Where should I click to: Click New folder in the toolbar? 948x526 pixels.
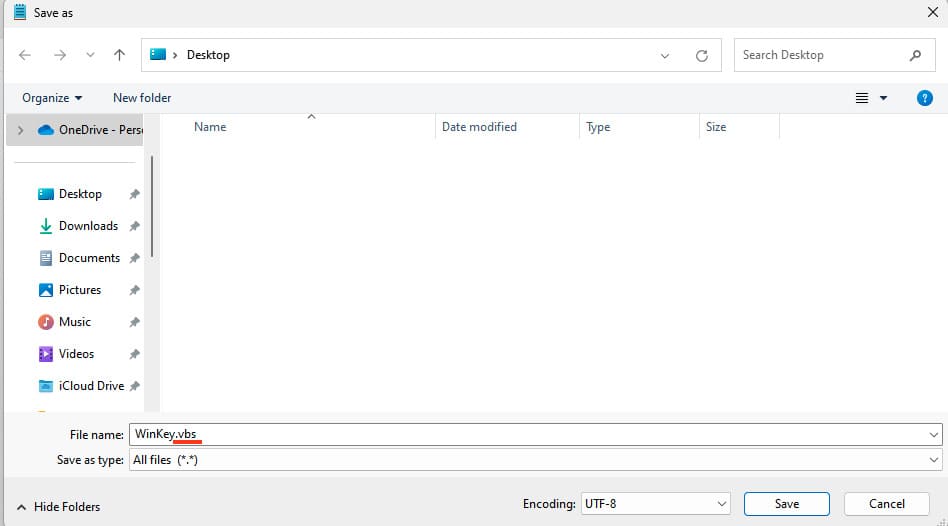pos(142,98)
